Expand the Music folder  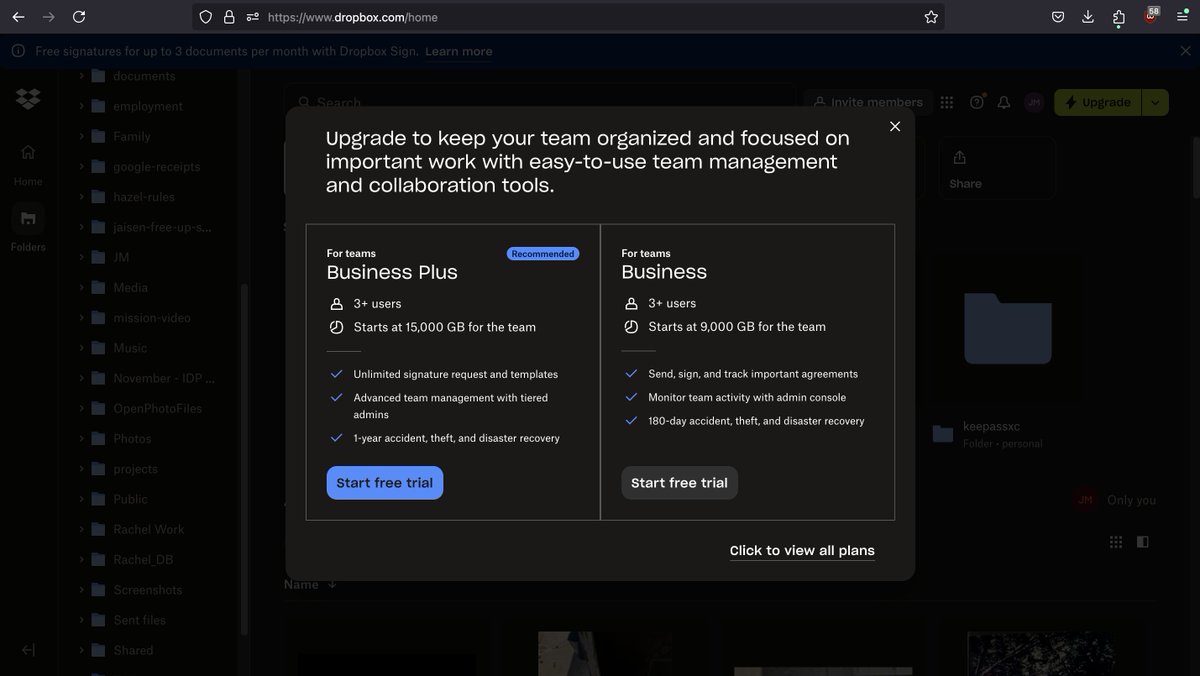point(81,348)
